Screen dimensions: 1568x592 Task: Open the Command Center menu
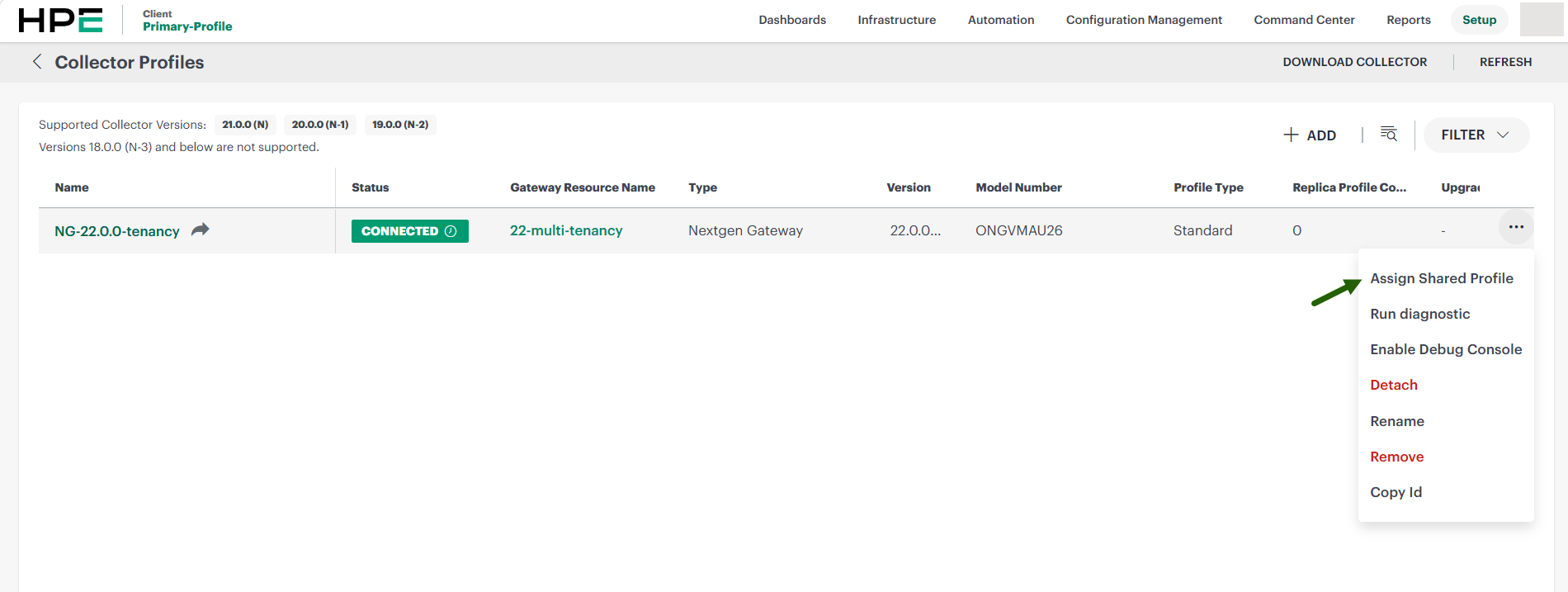(x=1304, y=20)
